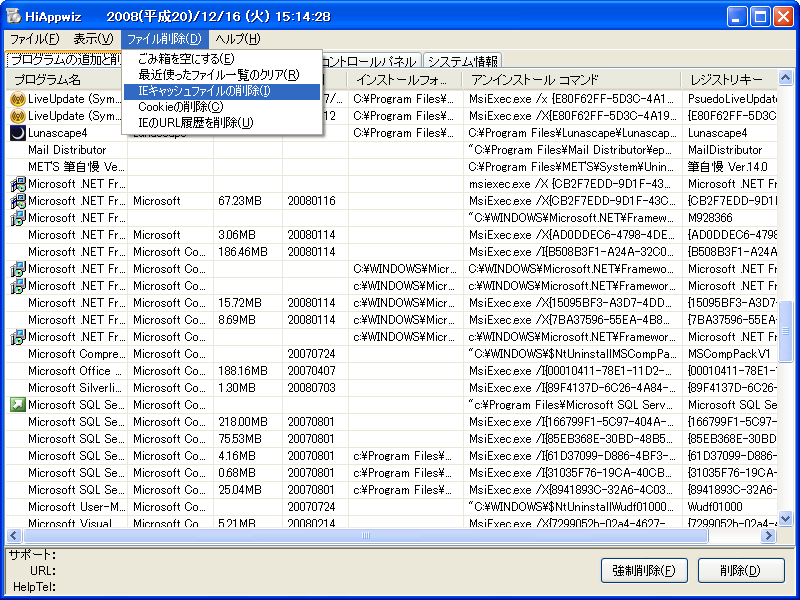This screenshot has width=800, height=600.
Task: Click the PsuedoLiveUpdate registry key cell
Action: coord(732,99)
